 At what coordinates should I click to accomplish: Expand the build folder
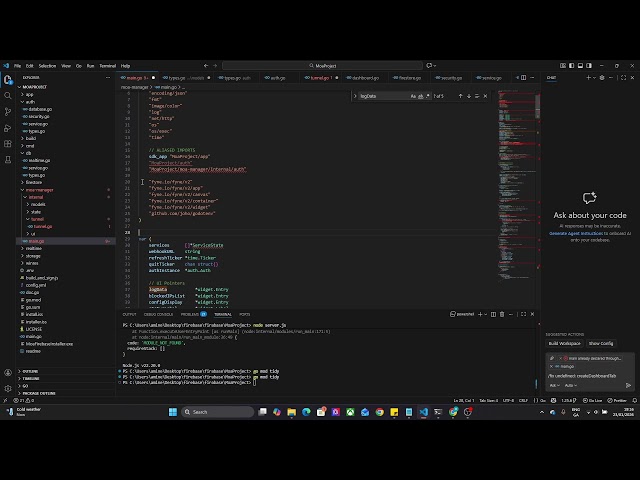(x=31, y=138)
